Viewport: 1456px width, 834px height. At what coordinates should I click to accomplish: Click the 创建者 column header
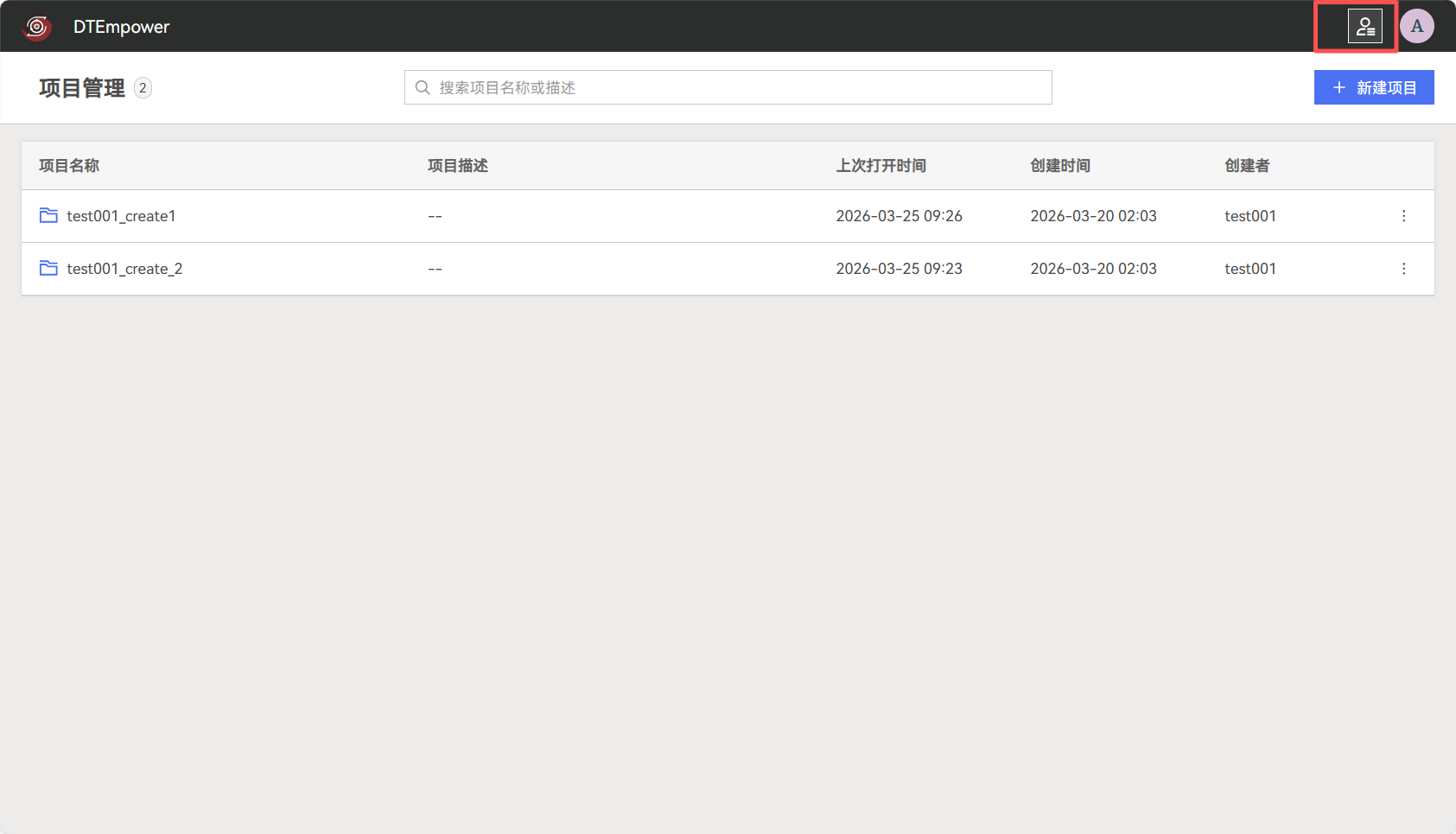pos(1247,165)
